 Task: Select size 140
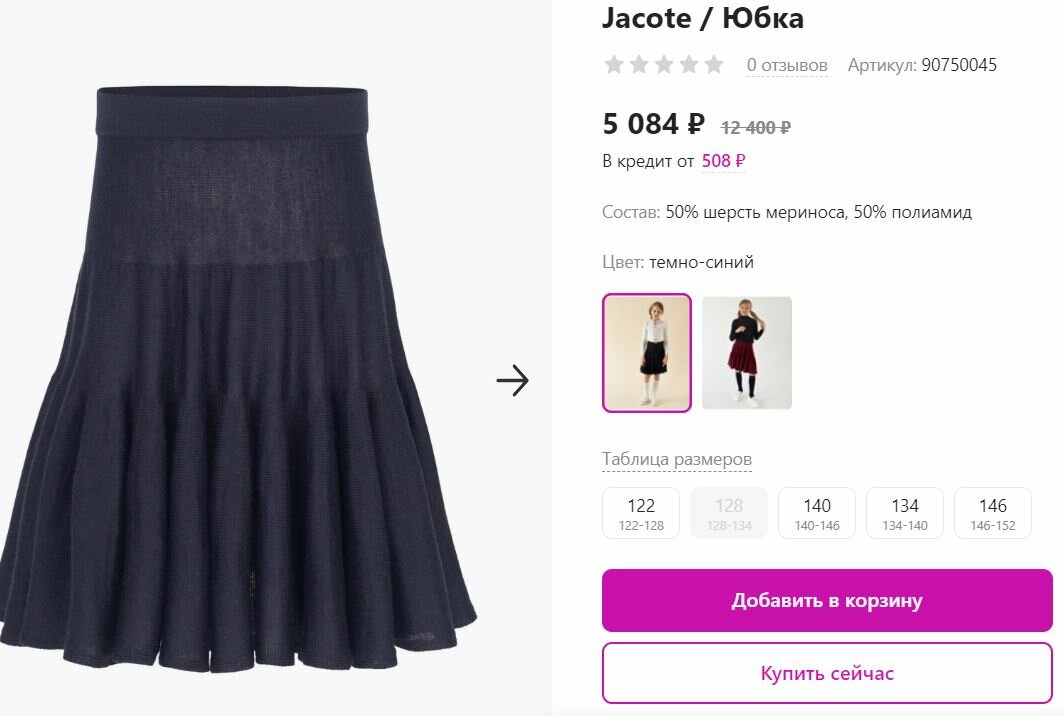pos(817,513)
